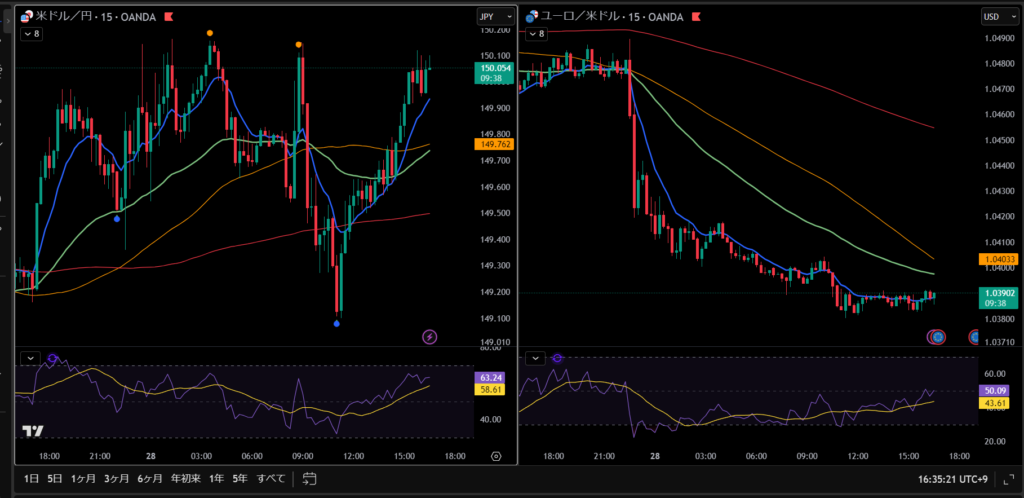This screenshot has width=1024, height=498.
Task: Expand the right RSI pane legend chevron
Action: pos(535,358)
